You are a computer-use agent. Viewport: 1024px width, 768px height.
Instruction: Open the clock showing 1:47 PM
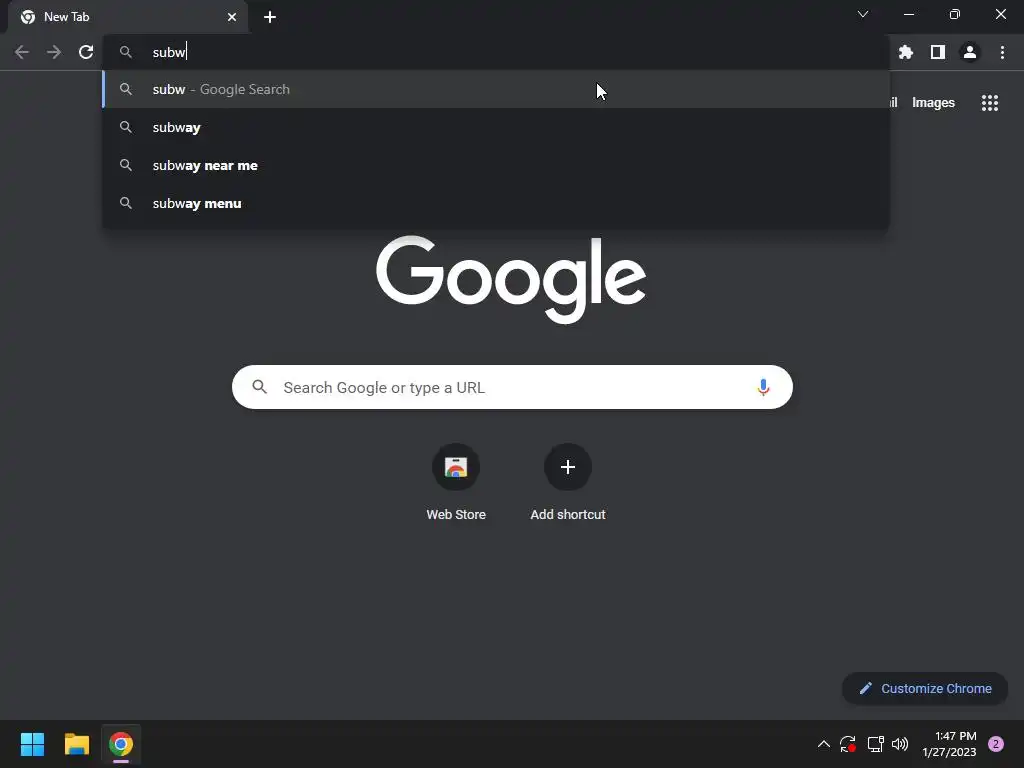pos(949,744)
